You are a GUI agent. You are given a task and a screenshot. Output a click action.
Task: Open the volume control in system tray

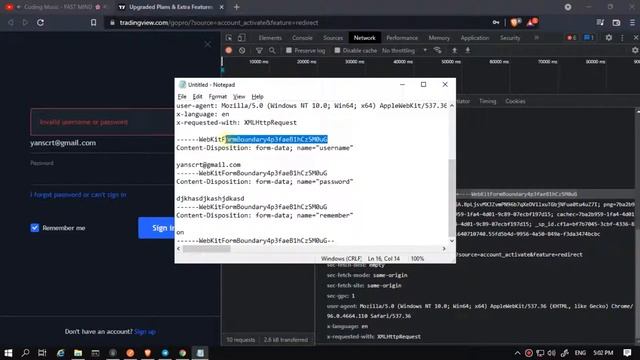pyautogui.click(x=552, y=353)
